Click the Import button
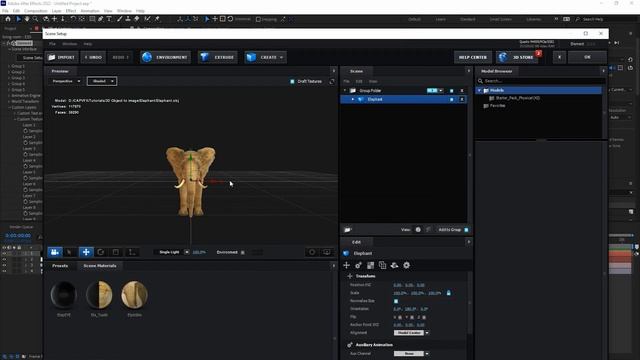Image resolution: width=640 pixels, height=360 pixels. 61,57
